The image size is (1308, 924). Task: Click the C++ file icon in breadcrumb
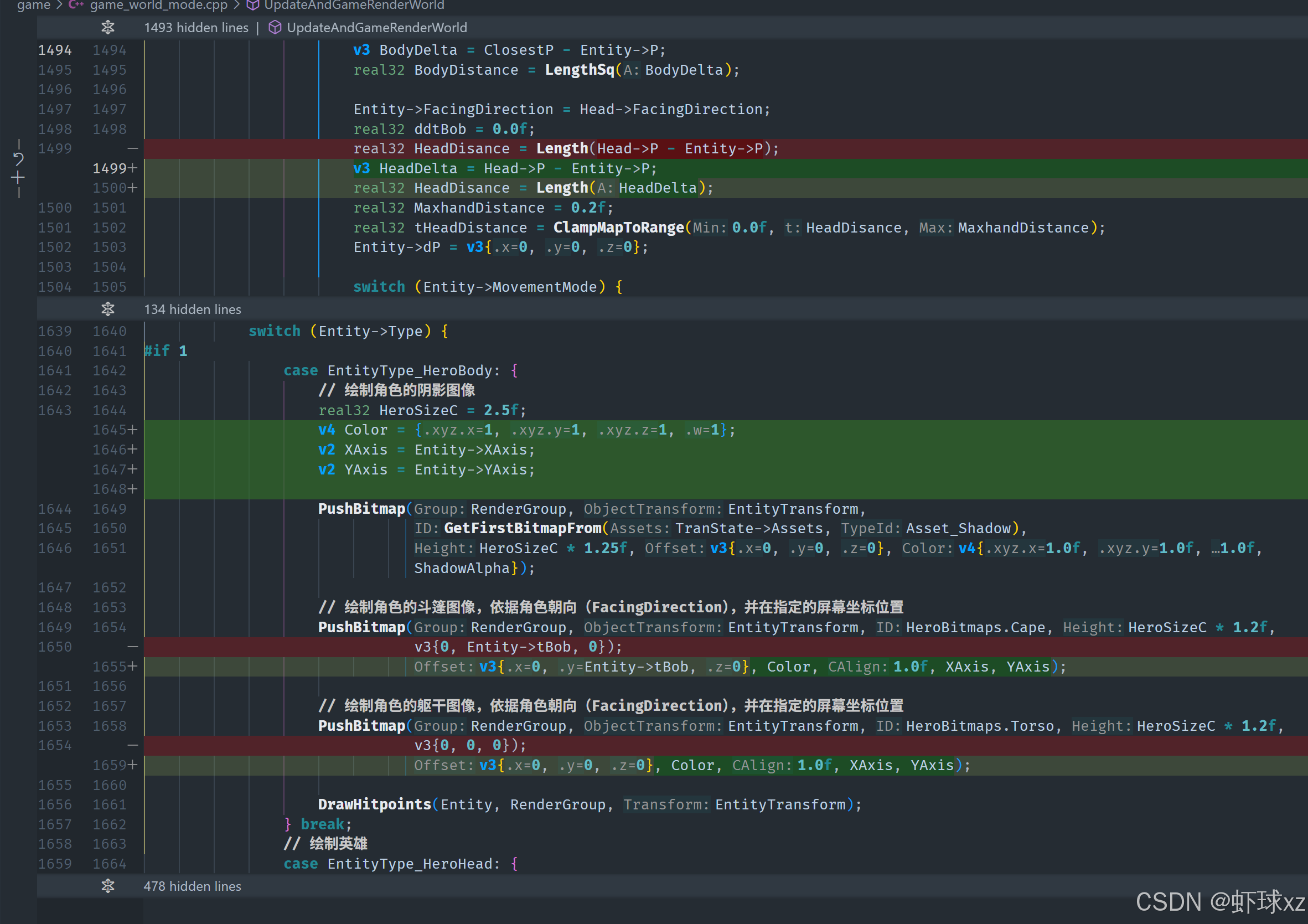pyautogui.click(x=76, y=5)
